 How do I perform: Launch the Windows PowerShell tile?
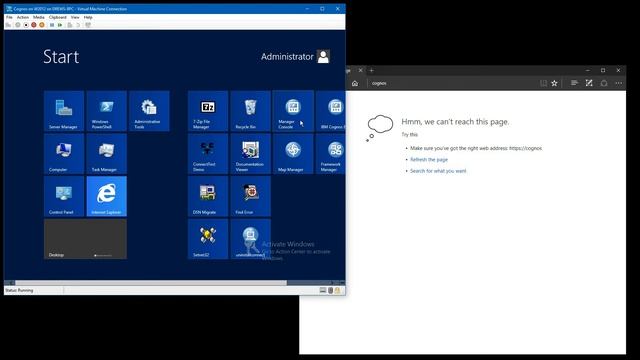107,111
